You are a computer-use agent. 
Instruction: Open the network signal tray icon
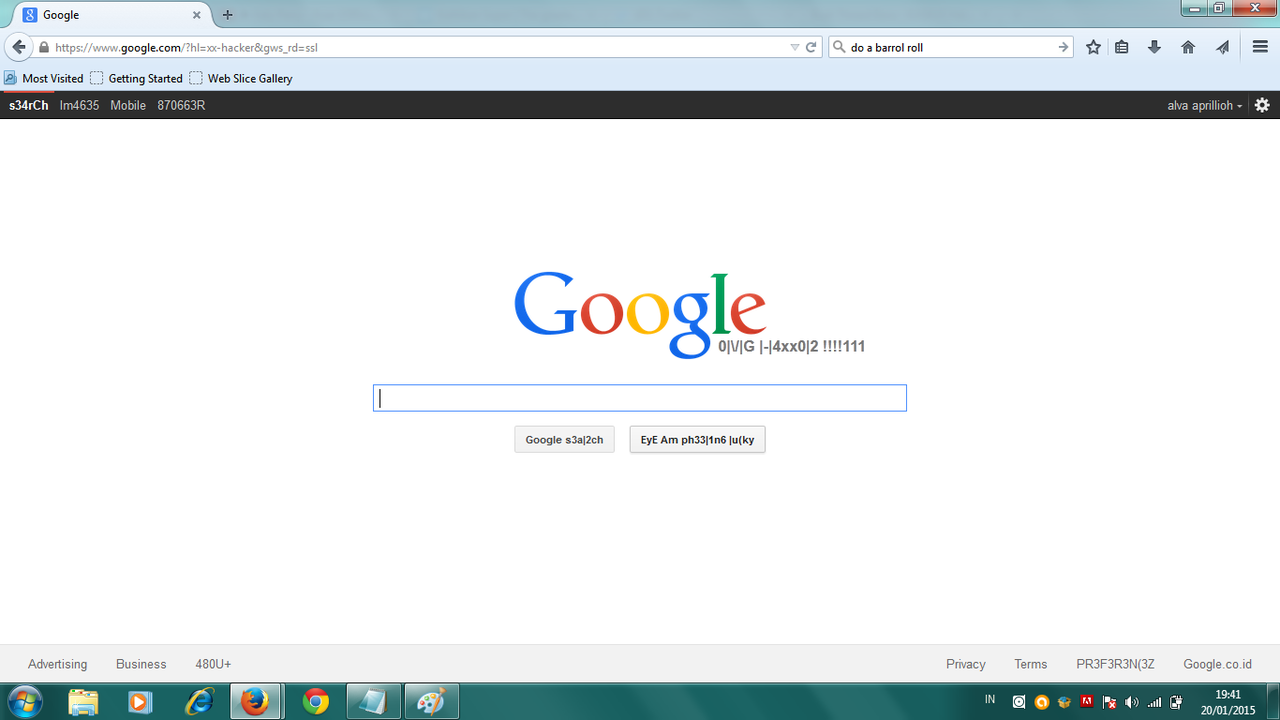pos(1154,702)
